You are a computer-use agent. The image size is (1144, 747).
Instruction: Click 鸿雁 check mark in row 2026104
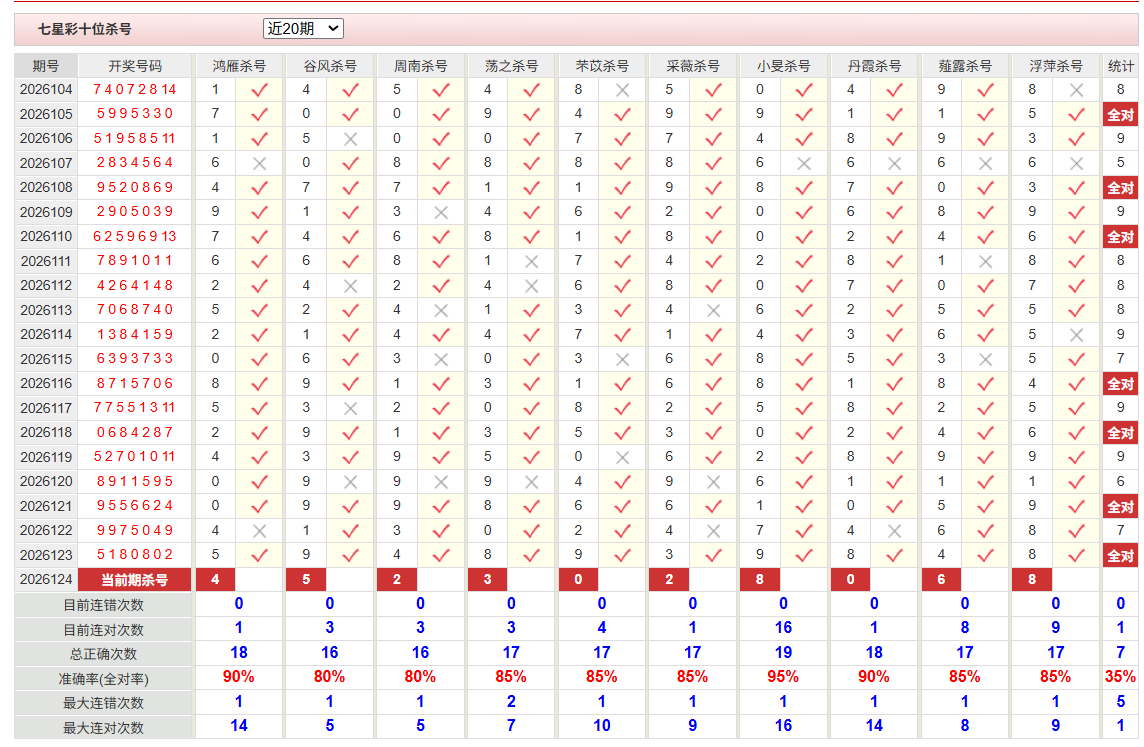pyautogui.click(x=259, y=90)
